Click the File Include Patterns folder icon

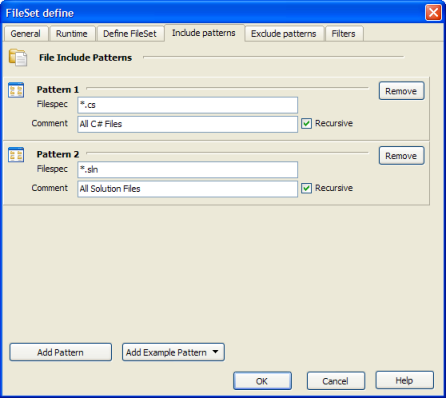pyautogui.click(x=18, y=57)
